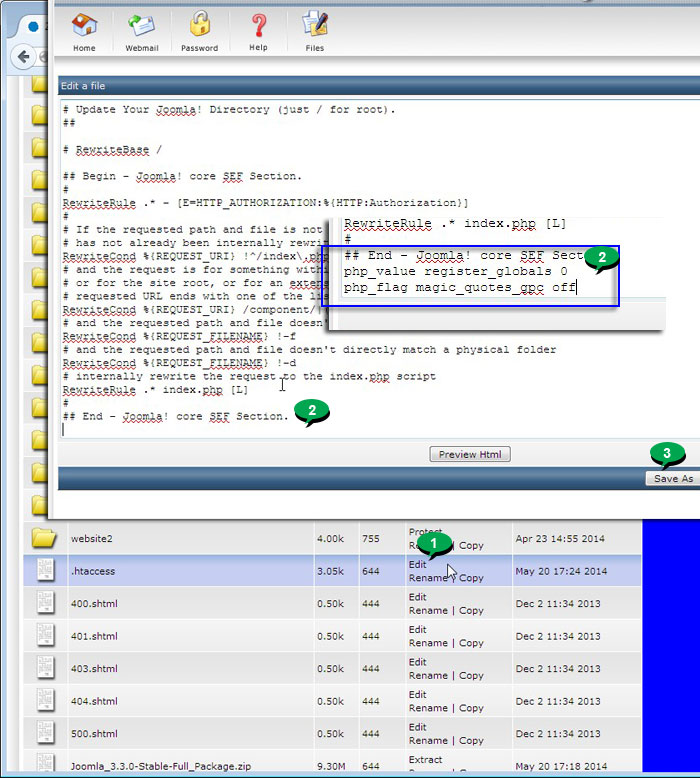Open the 400.shtml file name
Screen dimensions: 700x778
pyautogui.click(x=94, y=604)
